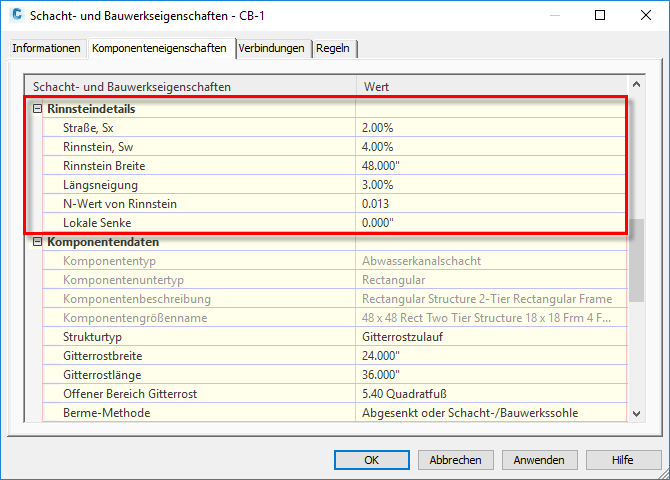The image size is (670, 480).
Task: Edit the Rinnstein Breite value 48.000"
Action: (x=491, y=166)
